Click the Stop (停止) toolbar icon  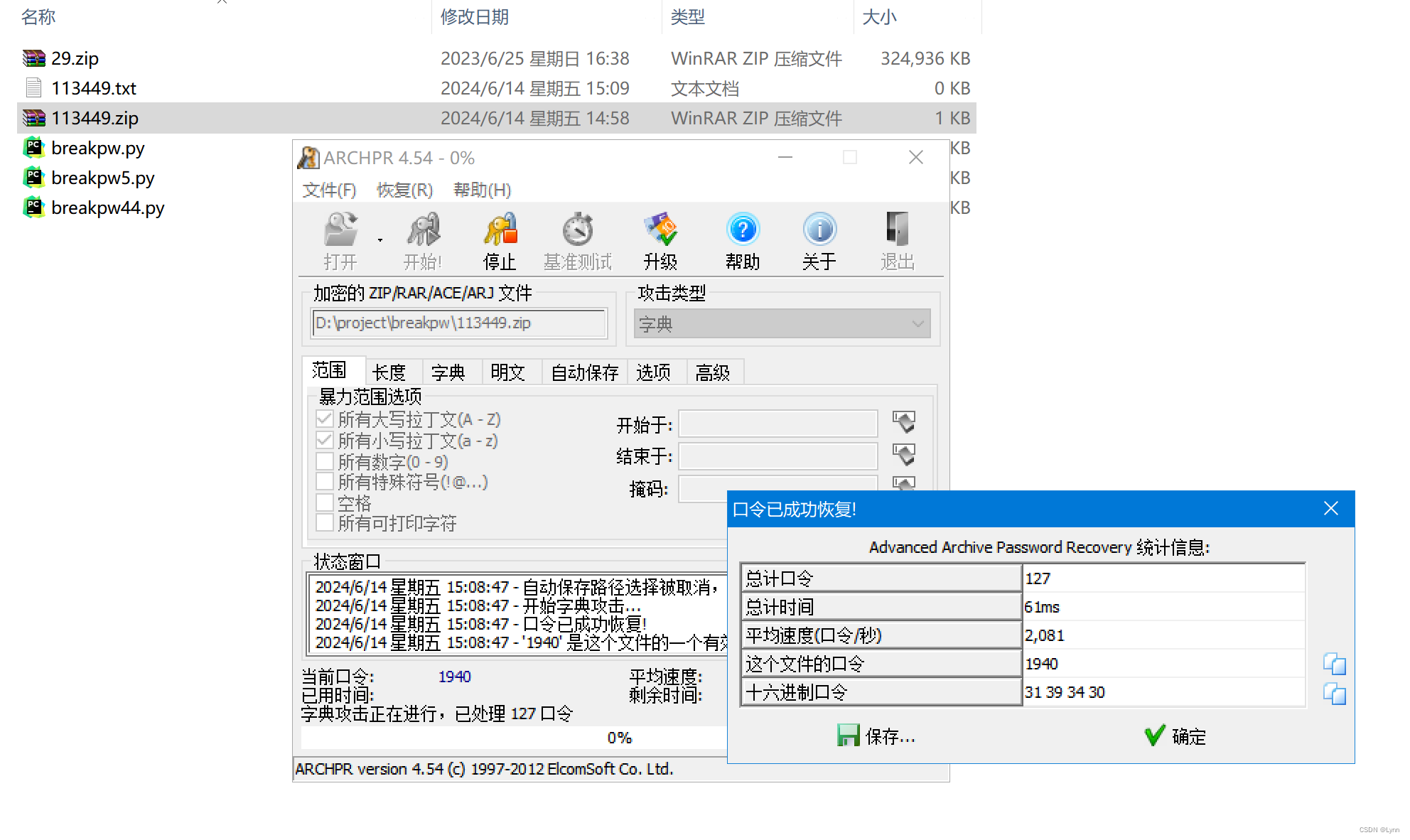click(500, 230)
